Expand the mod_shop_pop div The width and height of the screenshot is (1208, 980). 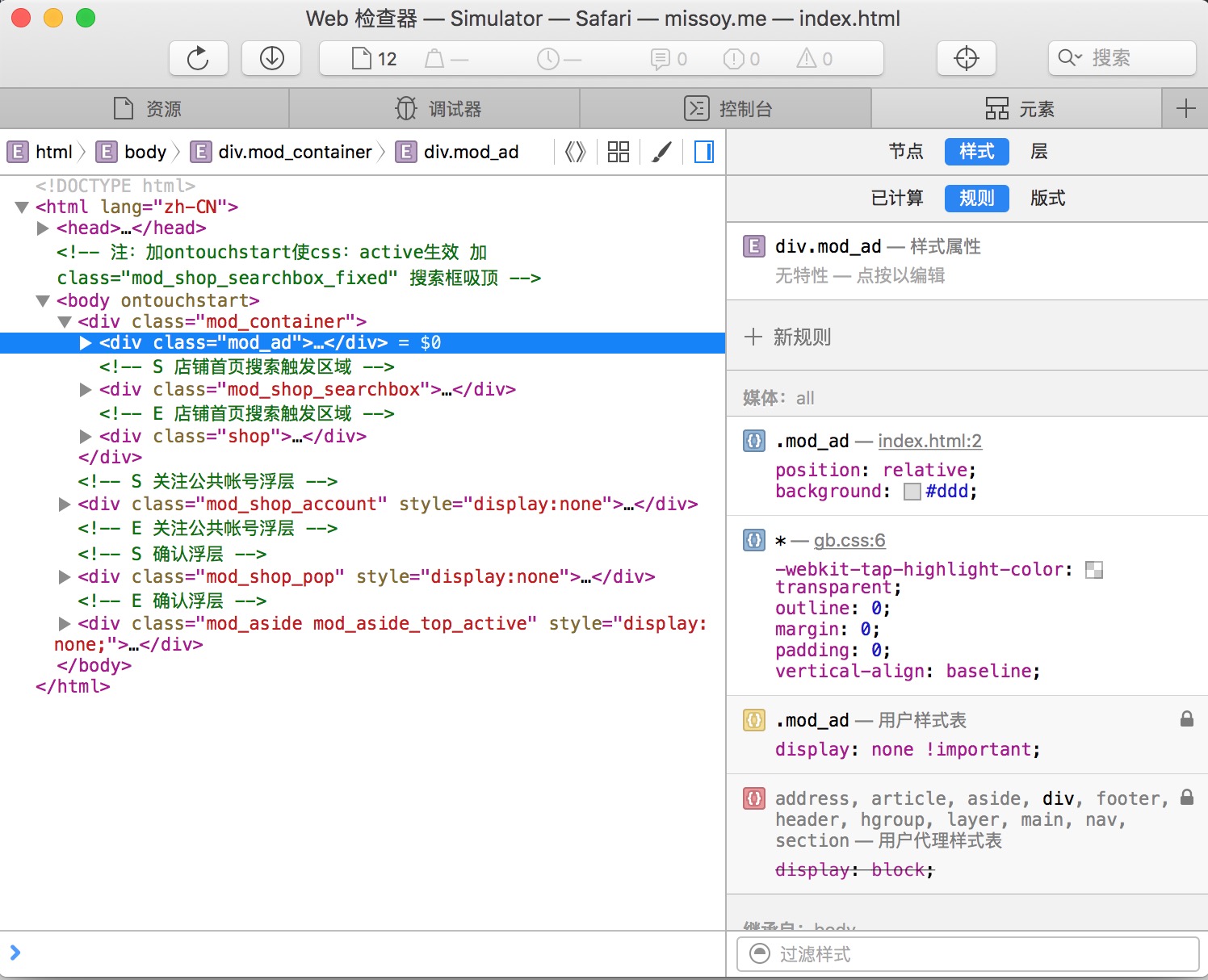[65, 577]
